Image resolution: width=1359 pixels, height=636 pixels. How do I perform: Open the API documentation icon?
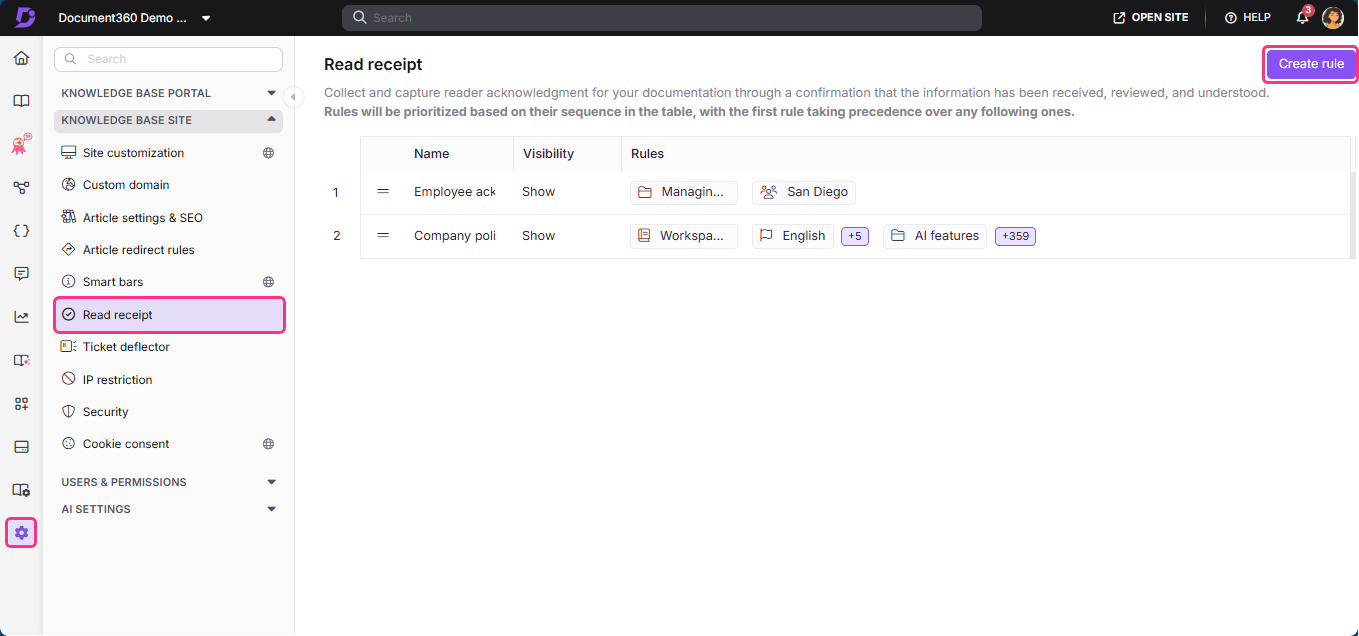point(21,230)
